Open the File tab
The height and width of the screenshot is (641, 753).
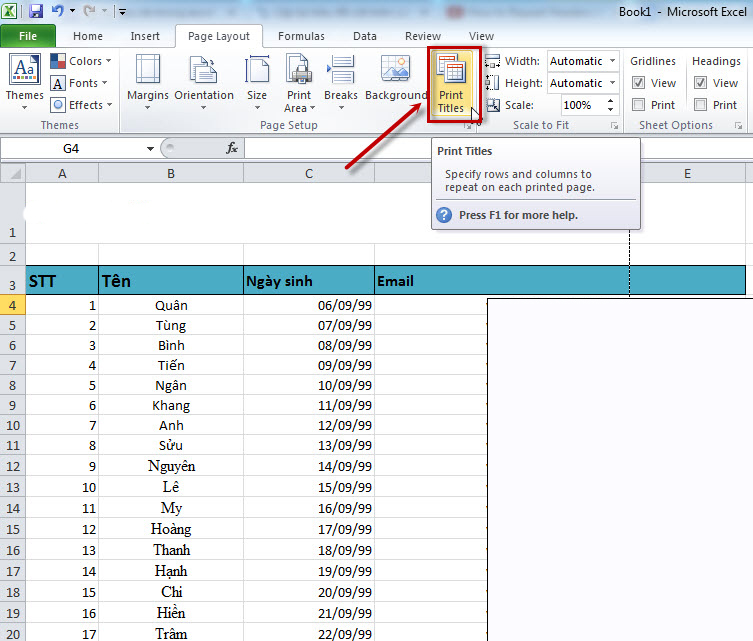pos(28,36)
